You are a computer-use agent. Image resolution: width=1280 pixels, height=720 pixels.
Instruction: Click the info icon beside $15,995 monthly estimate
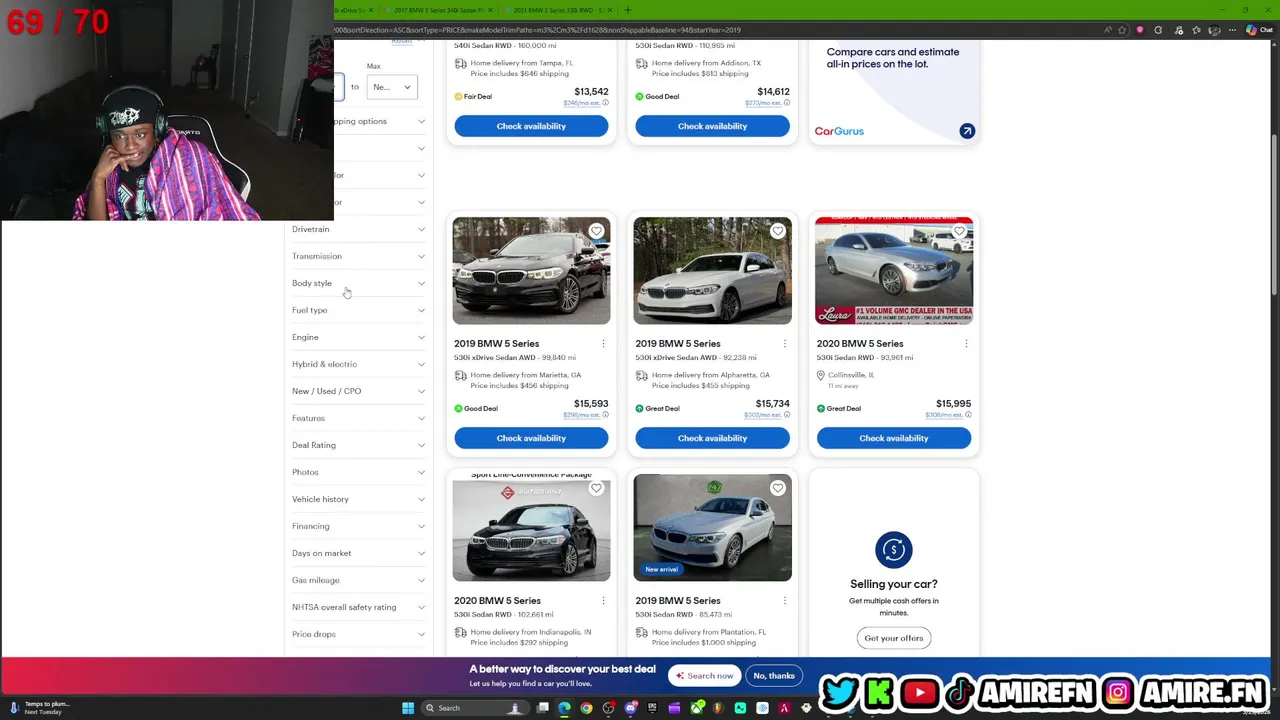[968, 415]
